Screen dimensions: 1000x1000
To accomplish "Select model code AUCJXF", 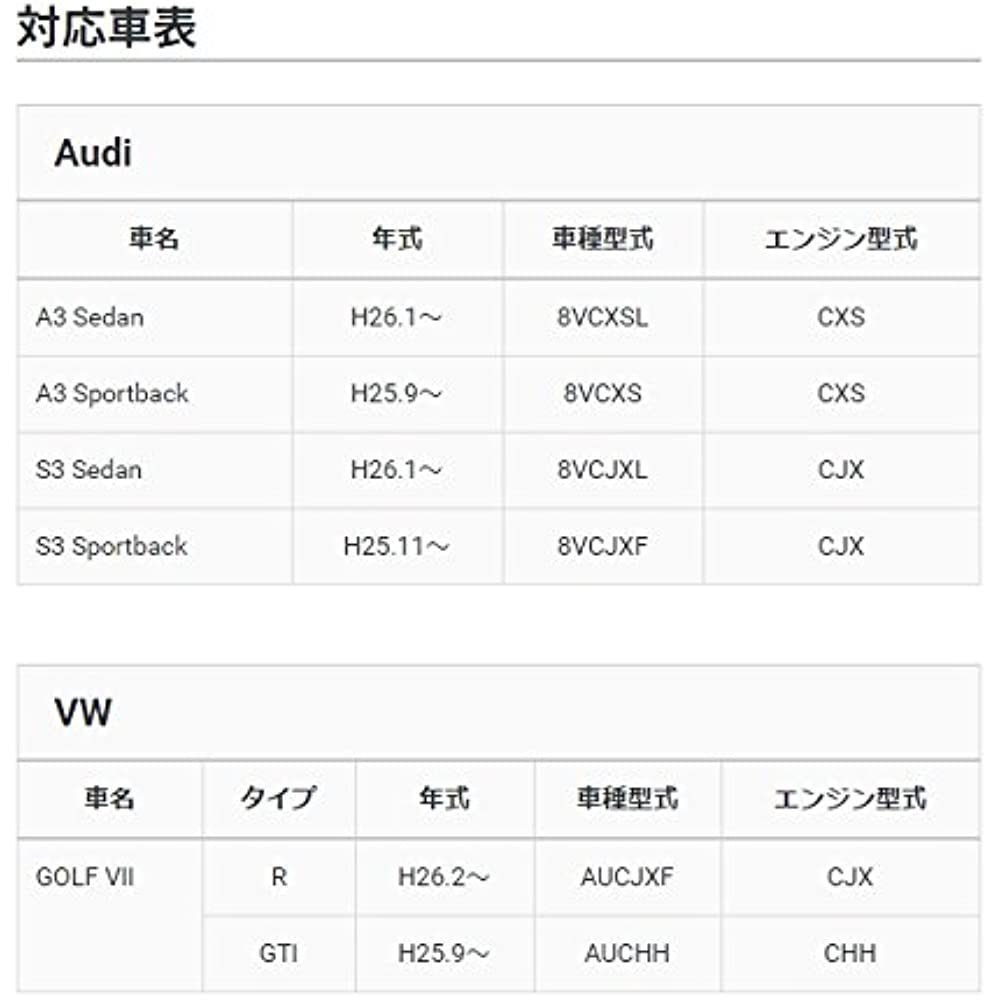I will [627, 877].
